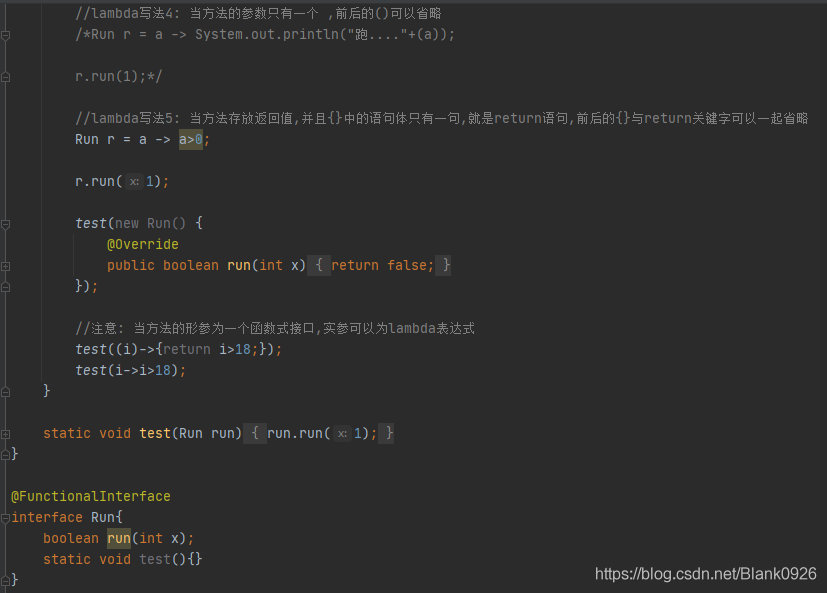The width and height of the screenshot is (827, 593).
Task: Click the @Override annotation
Action: (143, 244)
